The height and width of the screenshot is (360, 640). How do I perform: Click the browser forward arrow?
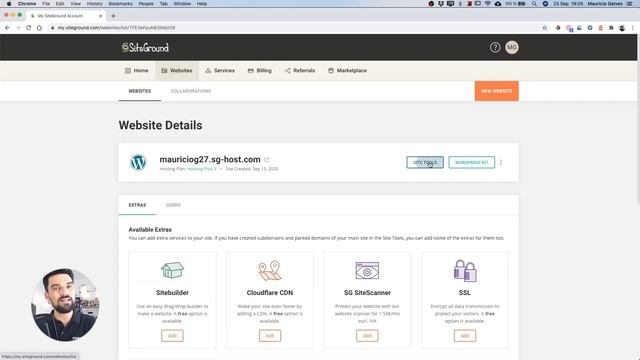pyautogui.click(x=18, y=28)
